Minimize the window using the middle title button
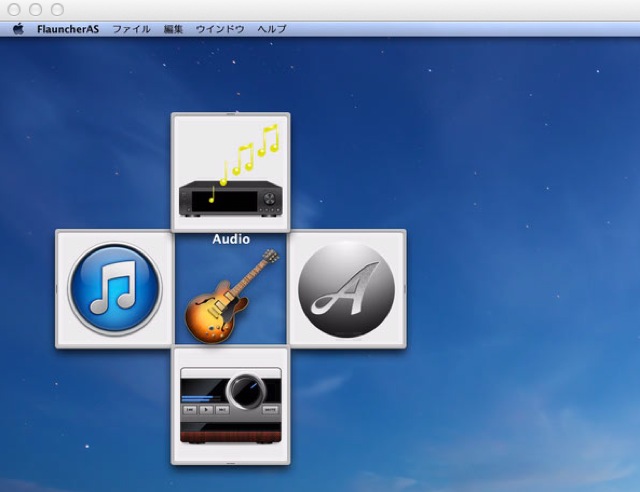 click(x=35, y=9)
